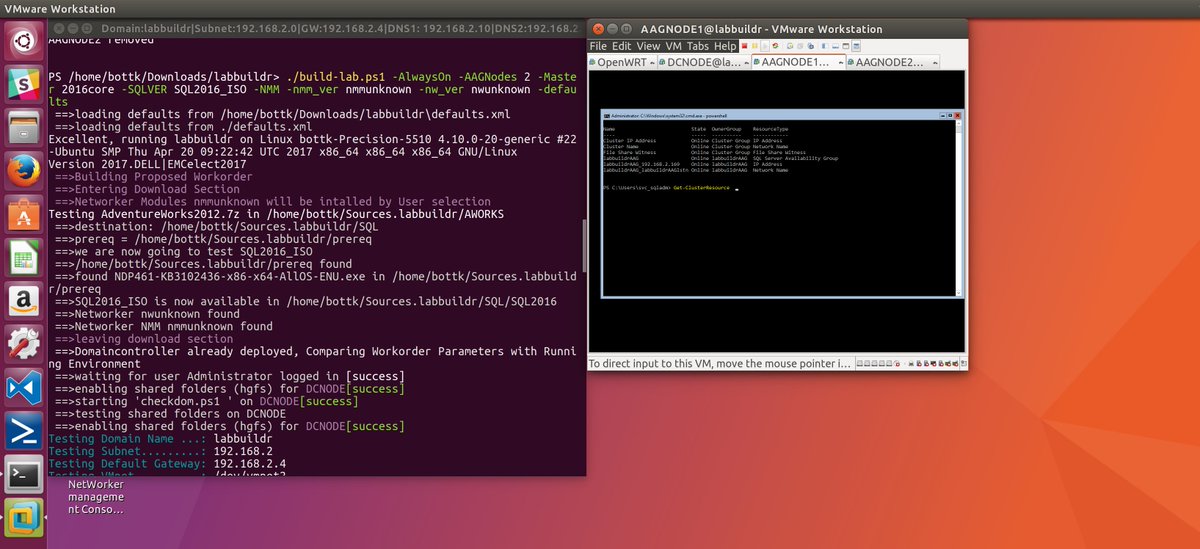
Task: Click 'Networker nwunknown found' terminal line
Action: click(x=146, y=314)
